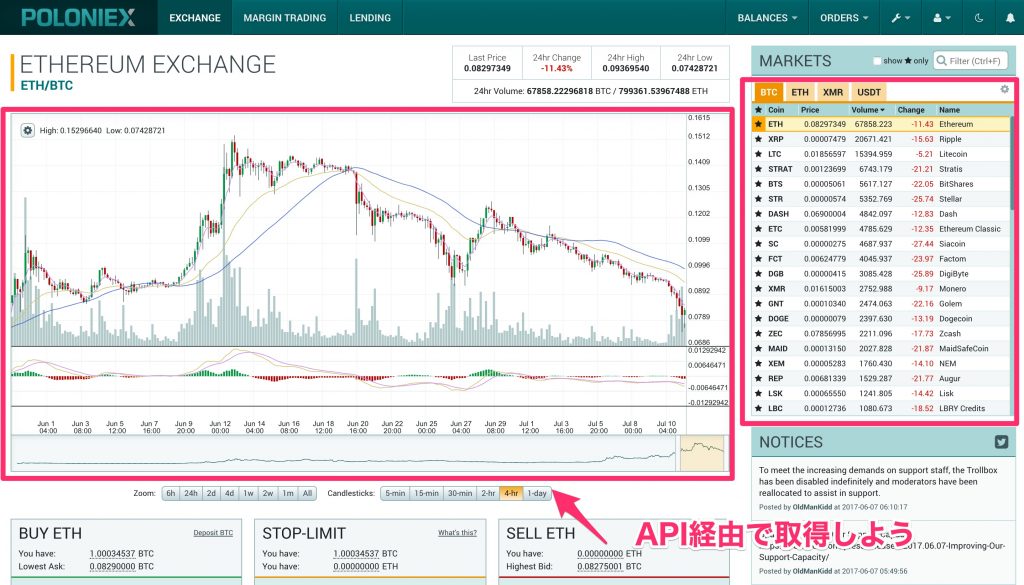Toggle the star for LBC
The height and width of the screenshot is (585, 1024).
758,409
